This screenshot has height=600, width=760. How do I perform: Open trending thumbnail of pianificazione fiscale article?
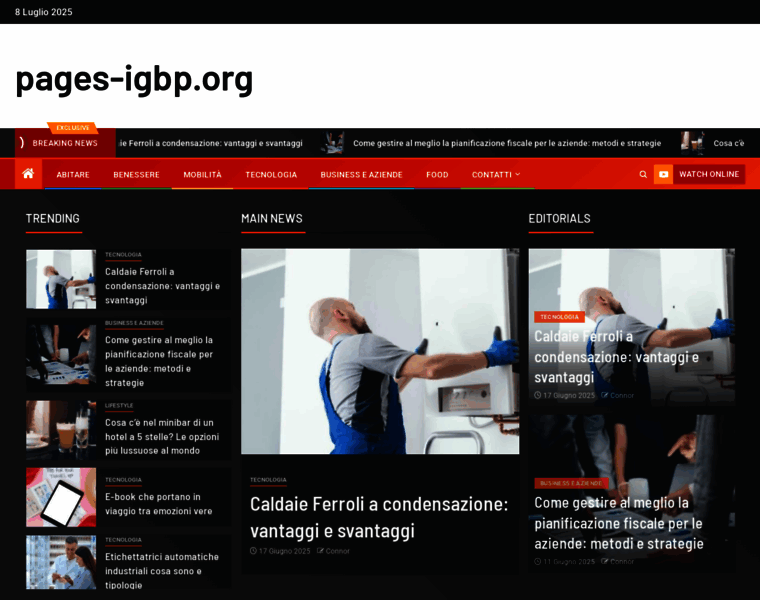tap(61, 355)
